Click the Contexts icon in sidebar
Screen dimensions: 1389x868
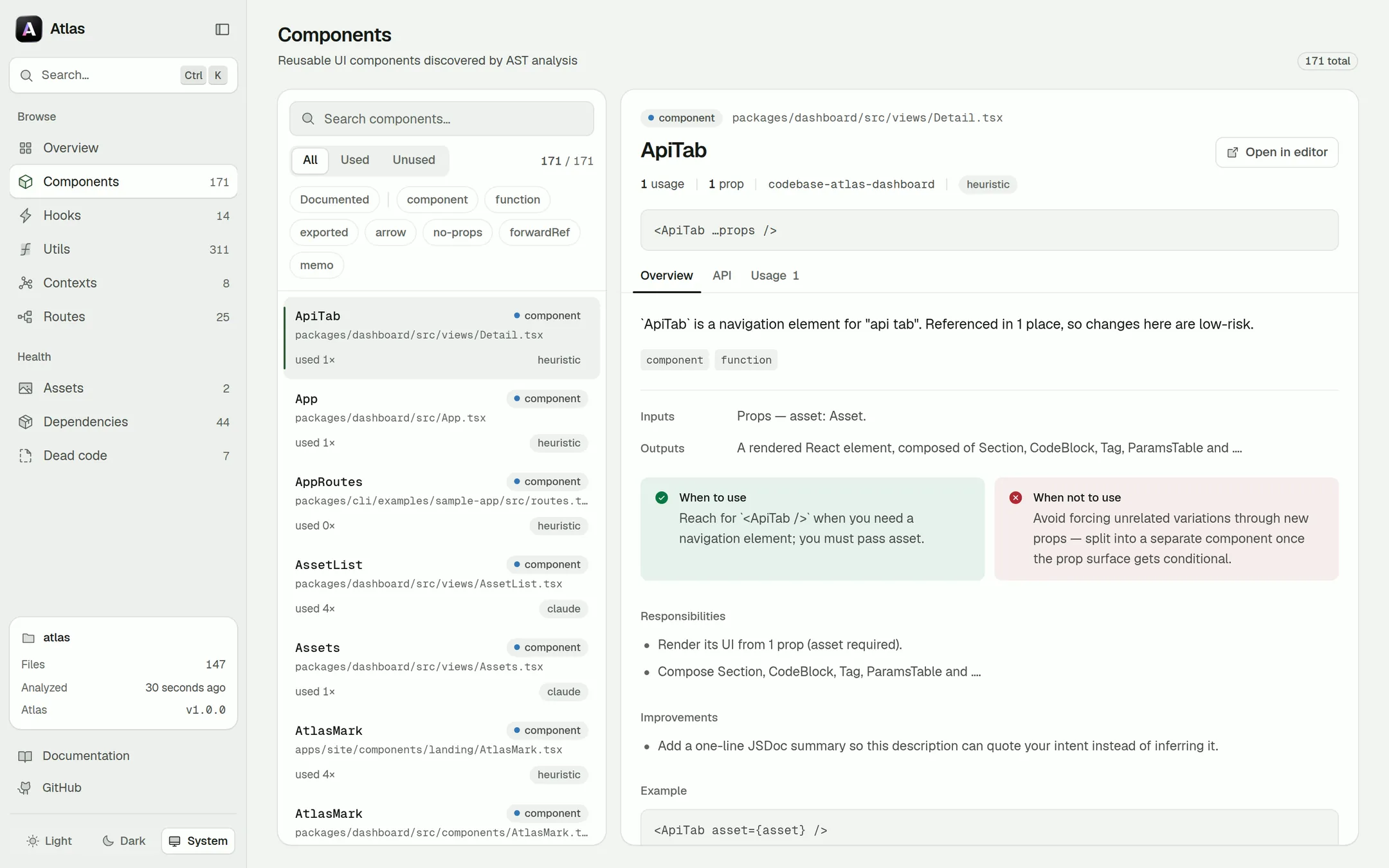tap(26, 283)
